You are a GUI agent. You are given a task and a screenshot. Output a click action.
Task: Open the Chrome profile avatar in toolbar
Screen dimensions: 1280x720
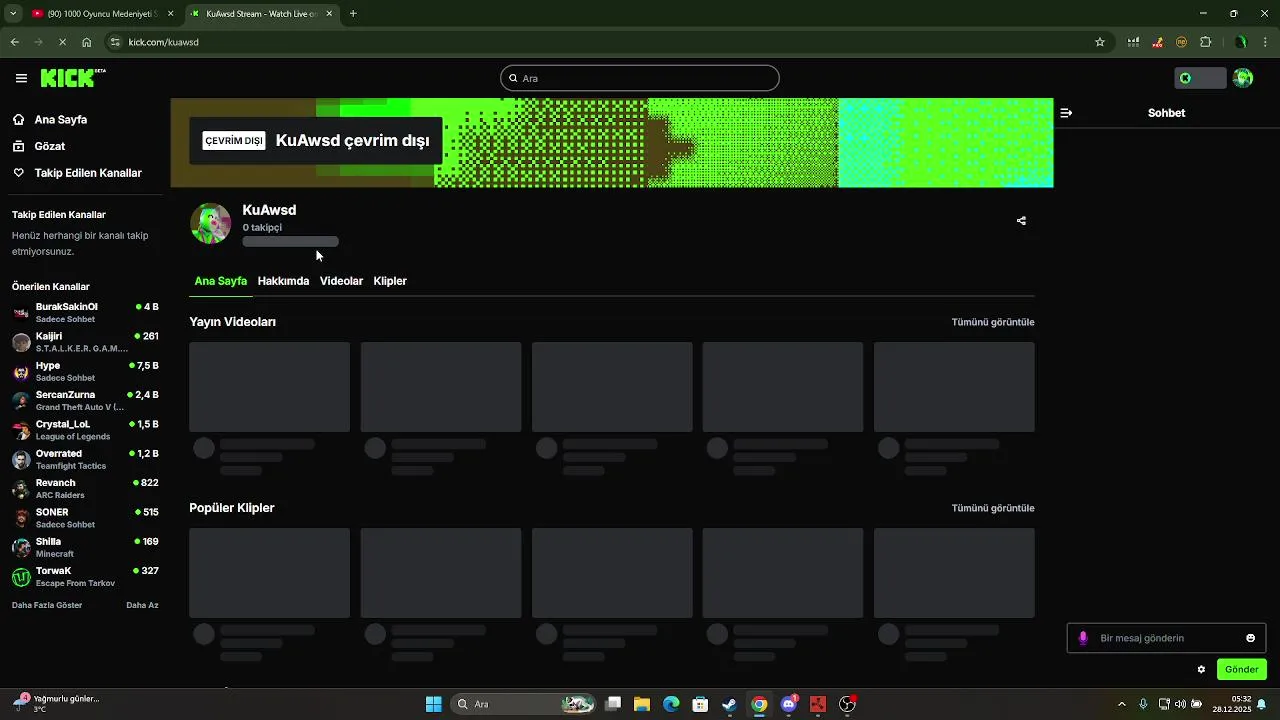click(x=1241, y=42)
